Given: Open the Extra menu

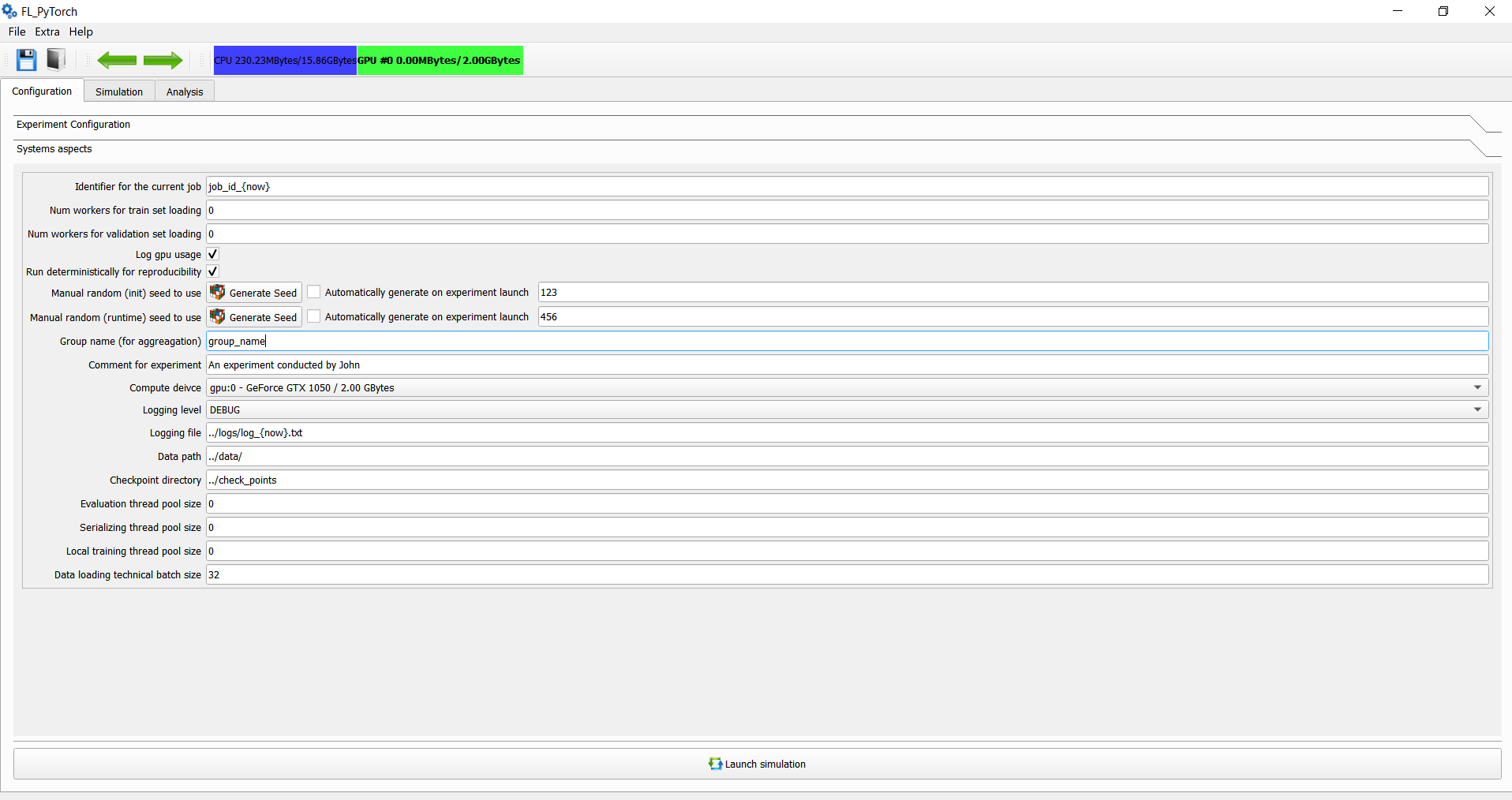Looking at the screenshot, I should 47,32.
